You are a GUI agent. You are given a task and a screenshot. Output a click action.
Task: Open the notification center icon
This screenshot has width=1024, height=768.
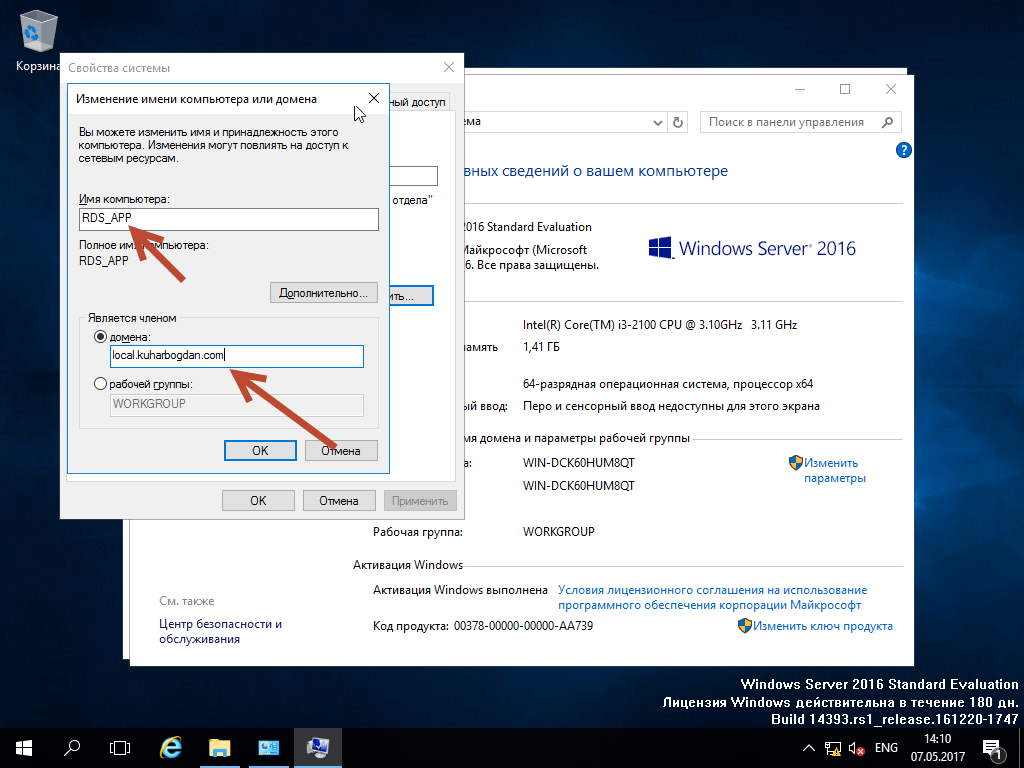point(993,747)
